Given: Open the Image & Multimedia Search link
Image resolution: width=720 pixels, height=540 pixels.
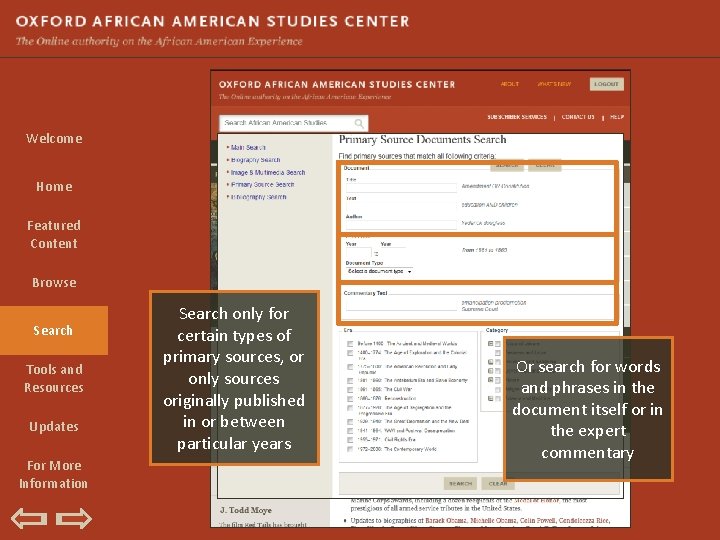Looking at the screenshot, I should [x=268, y=172].
